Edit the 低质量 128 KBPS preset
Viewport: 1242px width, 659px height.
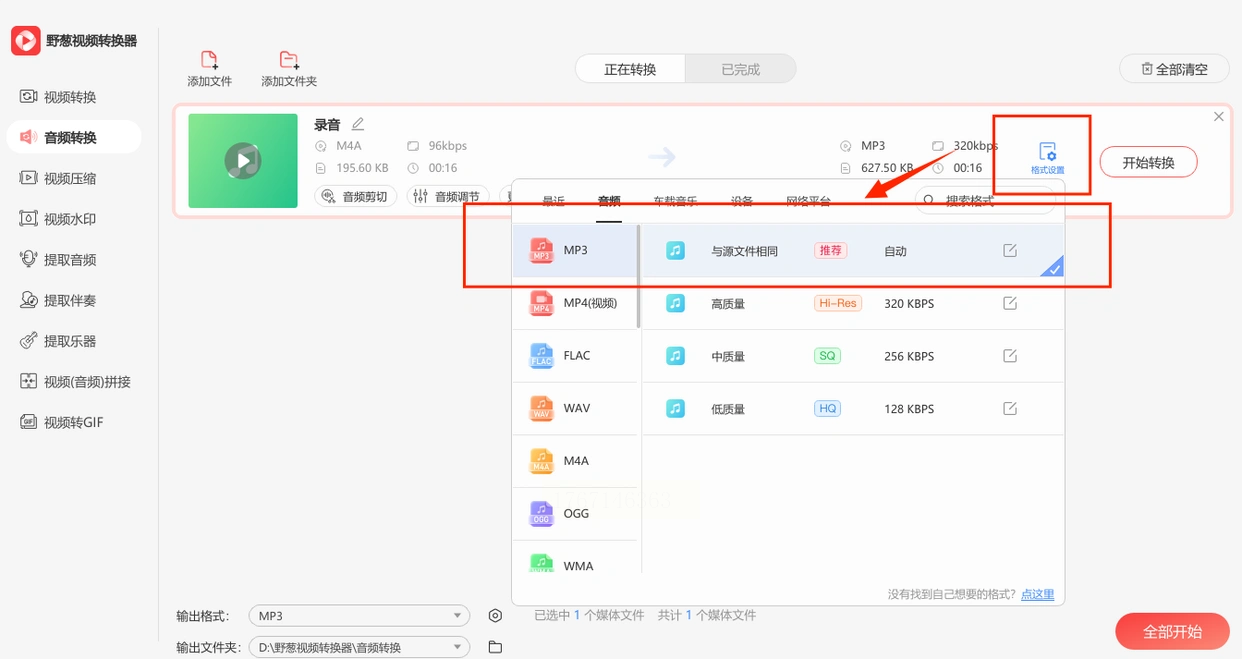1010,408
